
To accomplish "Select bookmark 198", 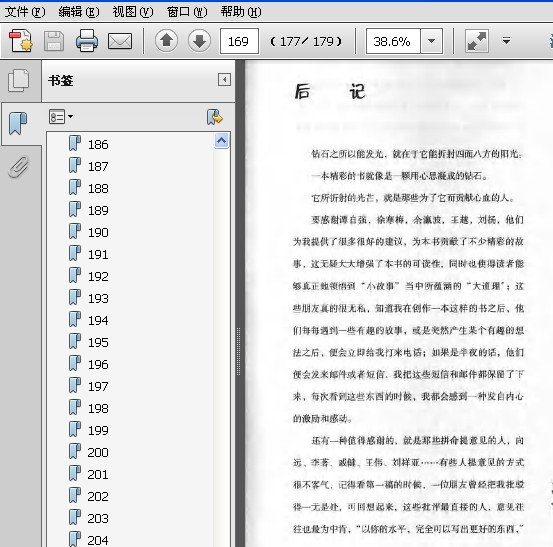I will [98, 408].
